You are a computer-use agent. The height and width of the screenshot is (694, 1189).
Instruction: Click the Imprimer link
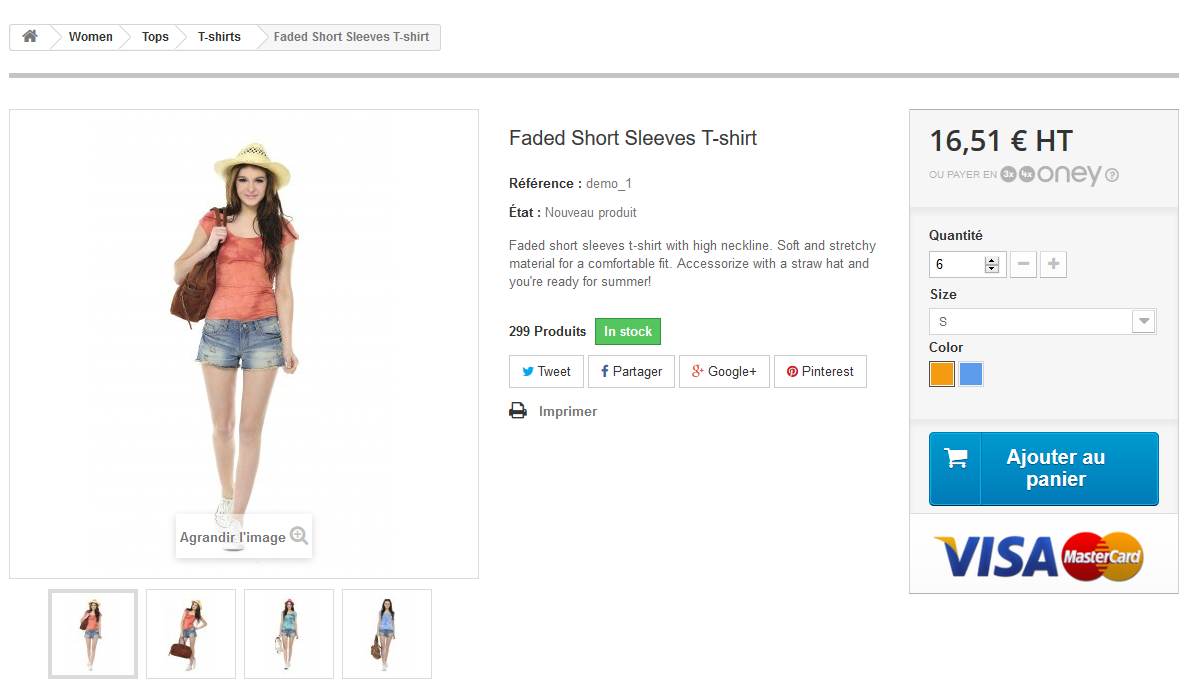568,411
